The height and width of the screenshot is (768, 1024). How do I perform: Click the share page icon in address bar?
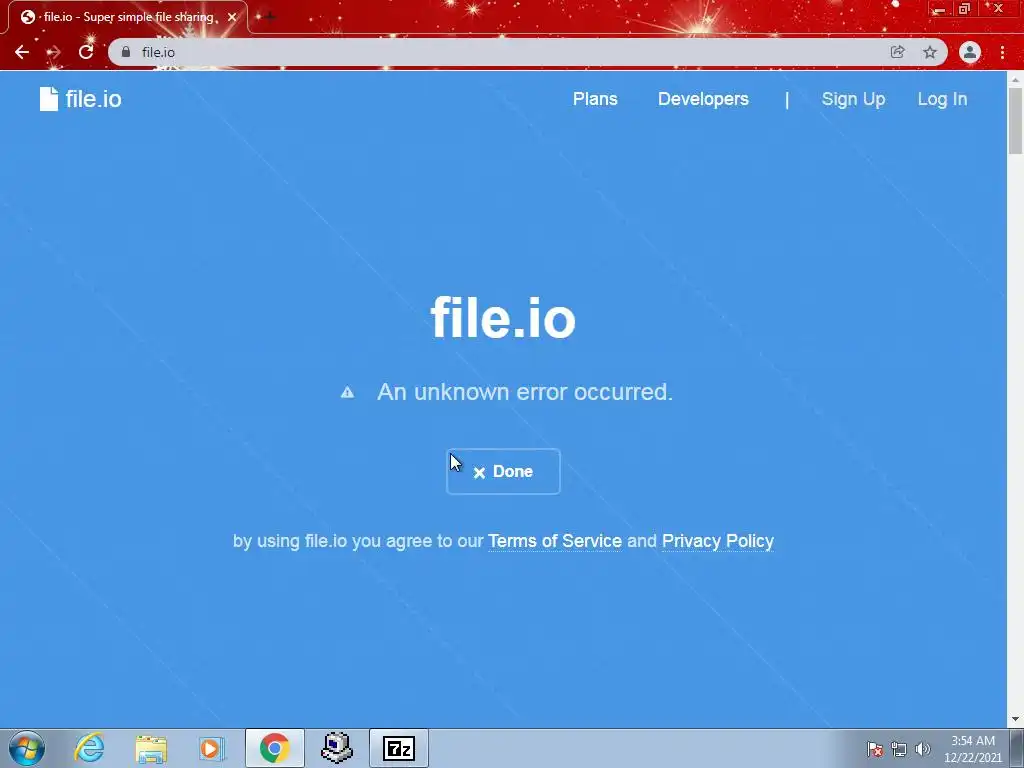pyautogui.click(x=897, y=52)
